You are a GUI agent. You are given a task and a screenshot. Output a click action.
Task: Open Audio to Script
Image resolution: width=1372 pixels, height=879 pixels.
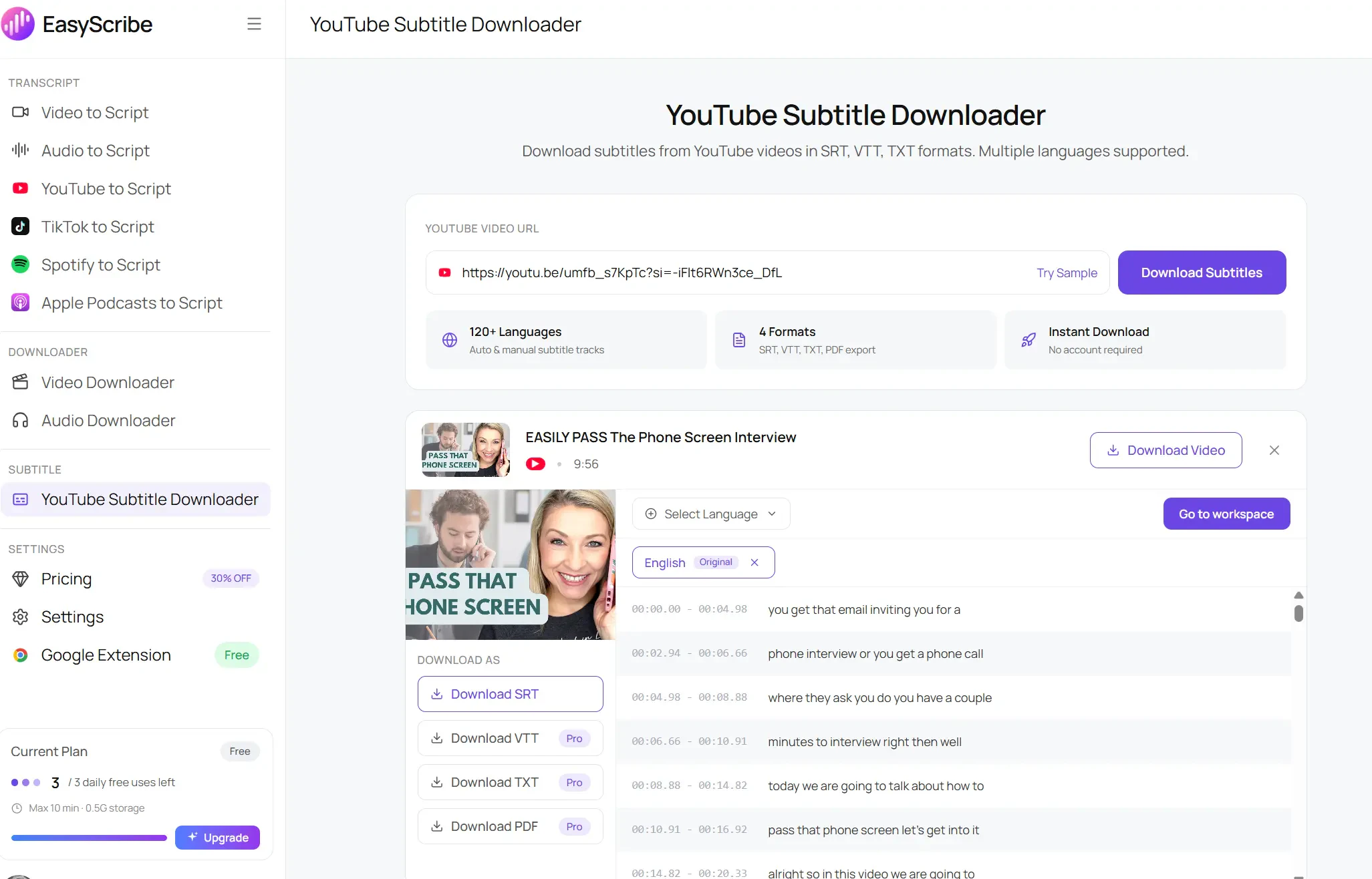pyautogui.click(x=95, y=150)
